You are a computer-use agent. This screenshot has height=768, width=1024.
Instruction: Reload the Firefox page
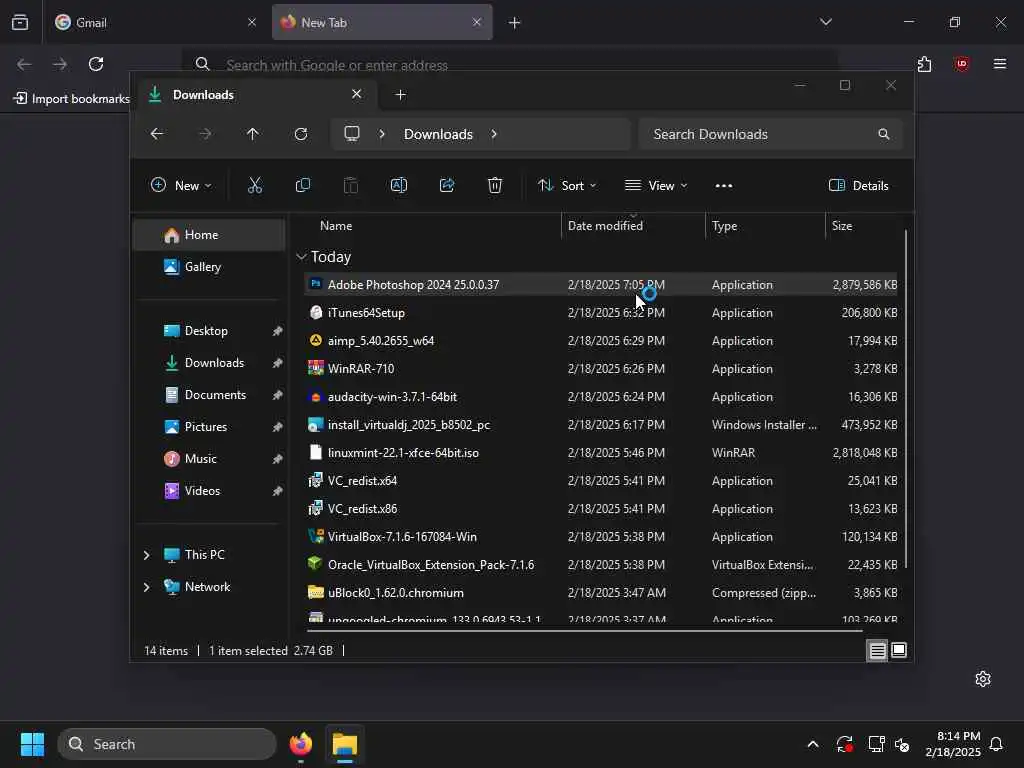click(x=96, y=64)
